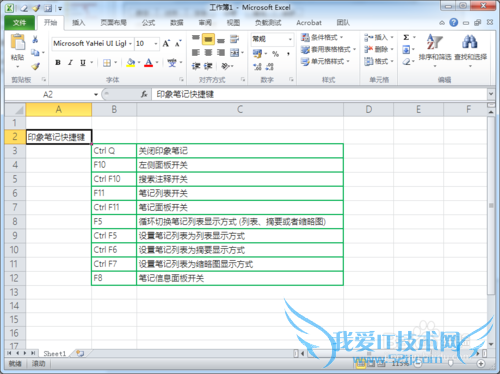Screen dimensions: 500x374
Task: Apply cell borders icon
Action: (107, 63)
